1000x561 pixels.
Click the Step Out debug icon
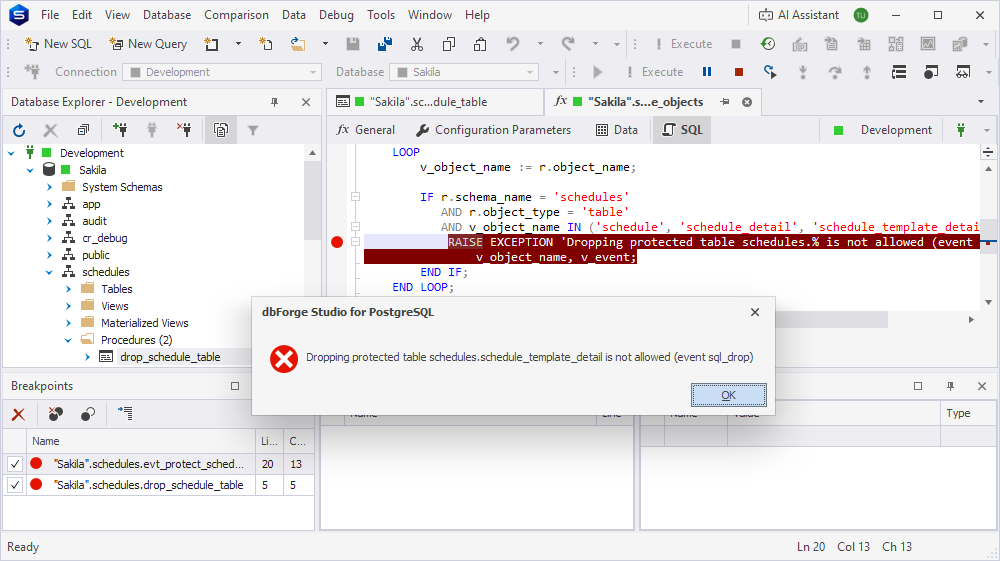tap(867, 72)
